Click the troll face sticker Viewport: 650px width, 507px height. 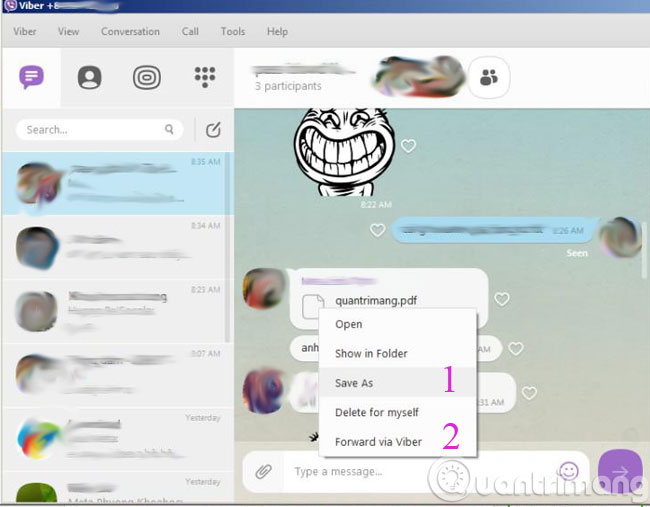(x=344, y=152)
